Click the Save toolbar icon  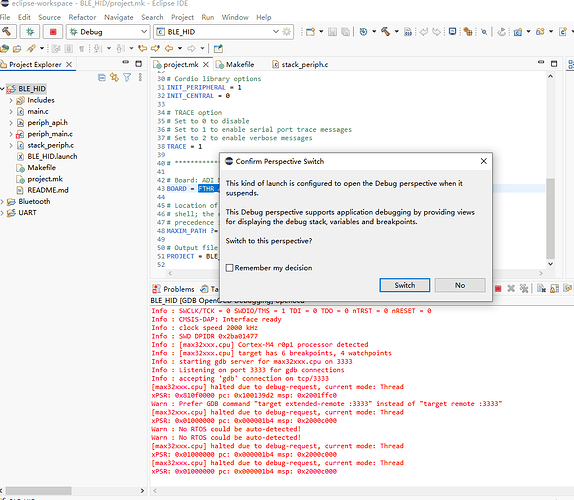332,32
